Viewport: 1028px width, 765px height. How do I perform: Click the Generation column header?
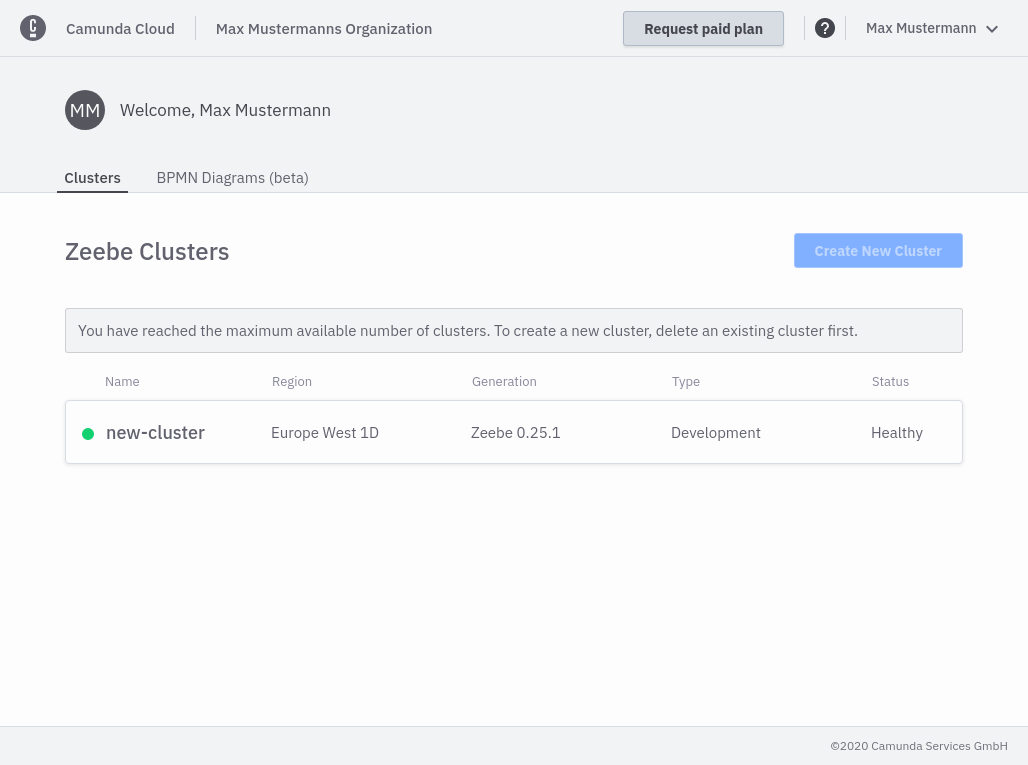504,382
